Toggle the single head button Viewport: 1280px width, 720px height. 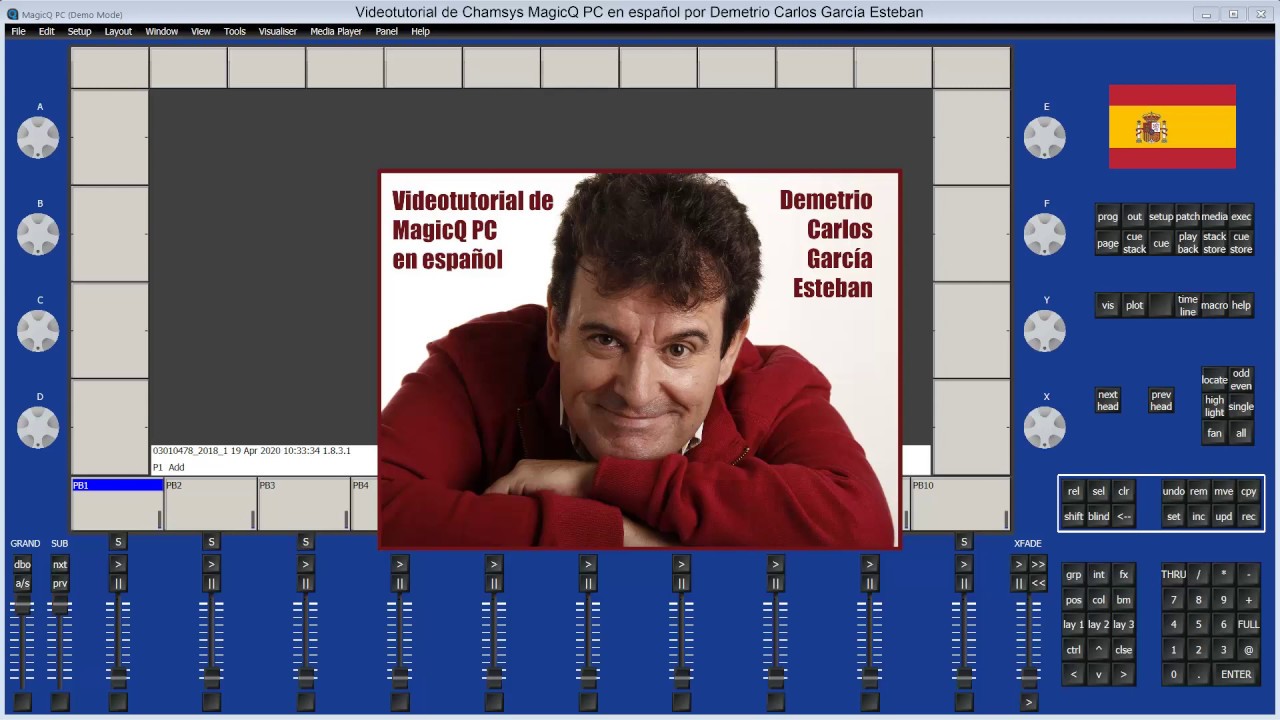pos(1241,406)
